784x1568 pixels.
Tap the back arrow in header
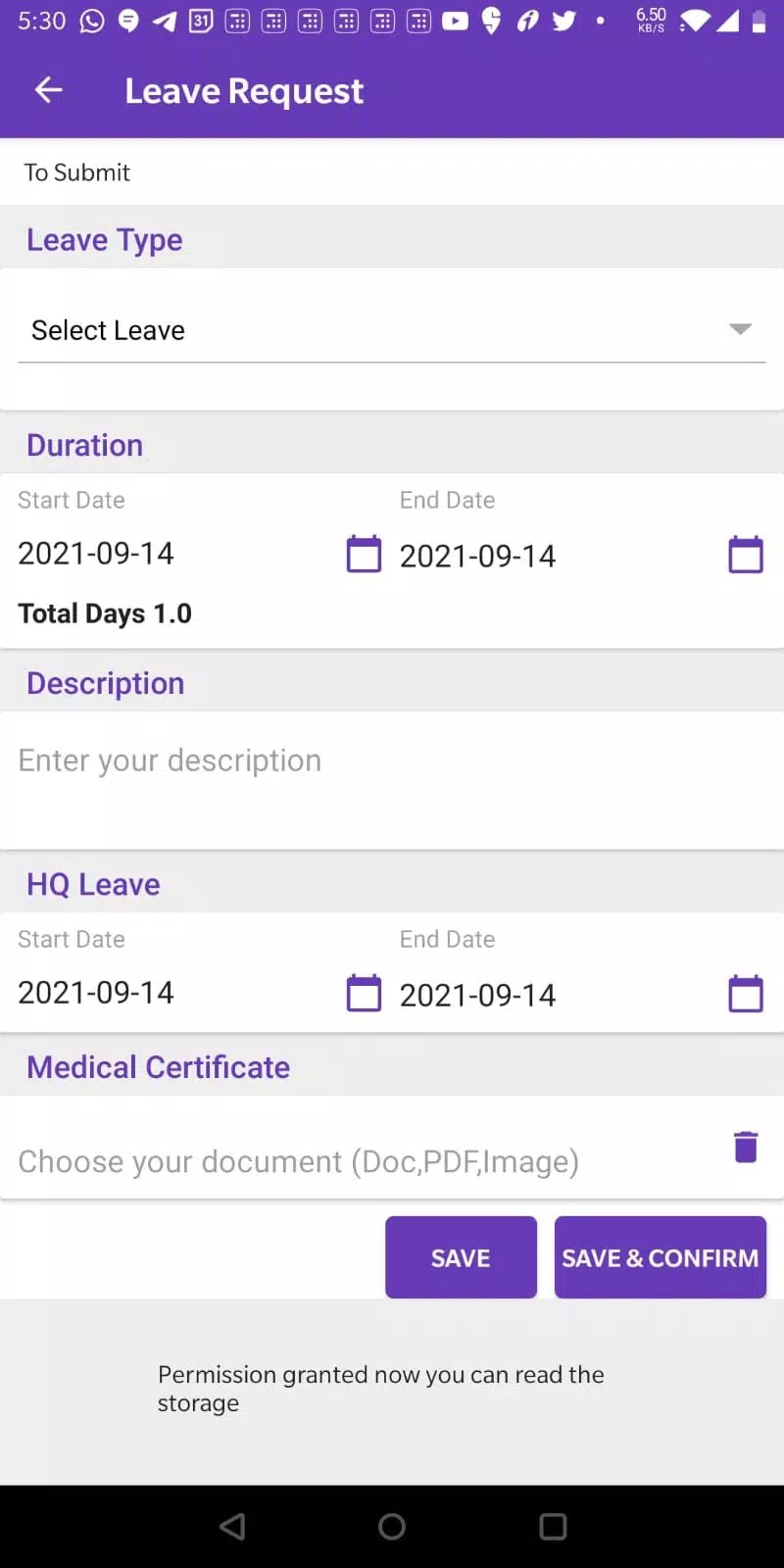(x=48, y=91)
